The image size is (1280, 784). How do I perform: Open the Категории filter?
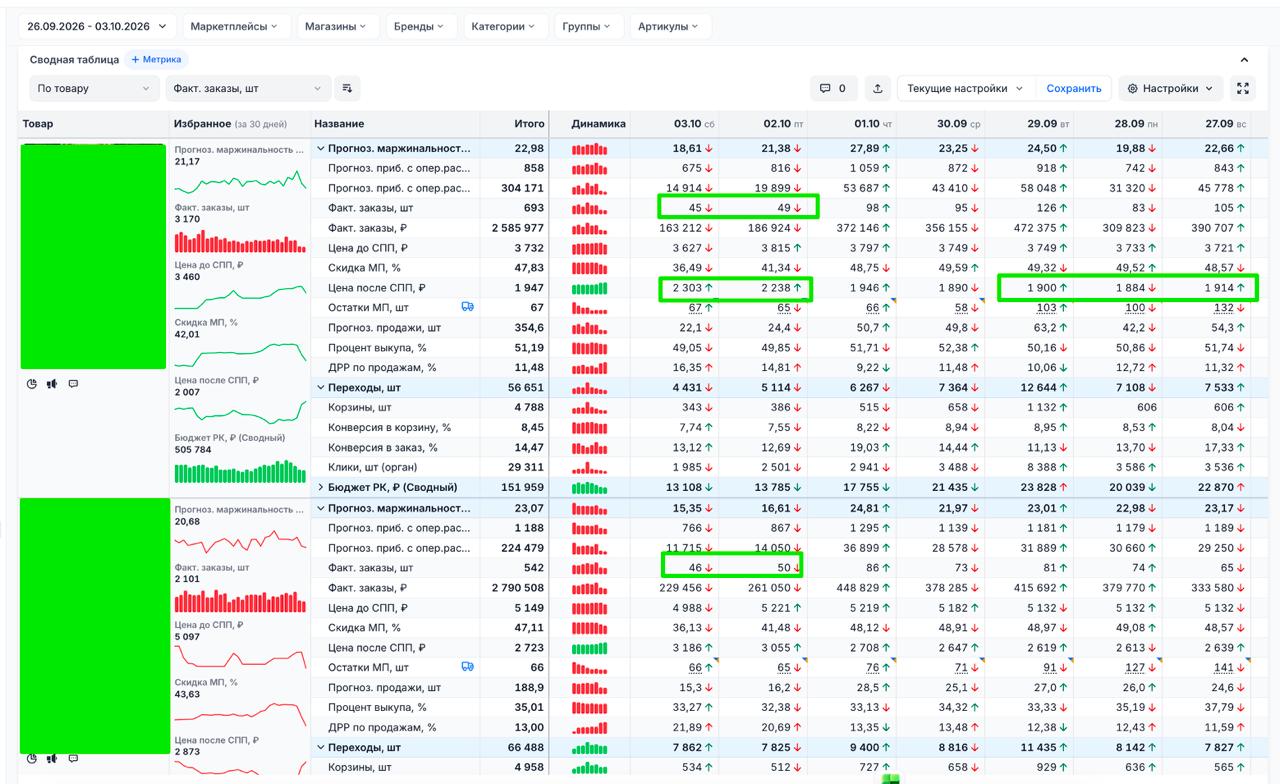504,26
